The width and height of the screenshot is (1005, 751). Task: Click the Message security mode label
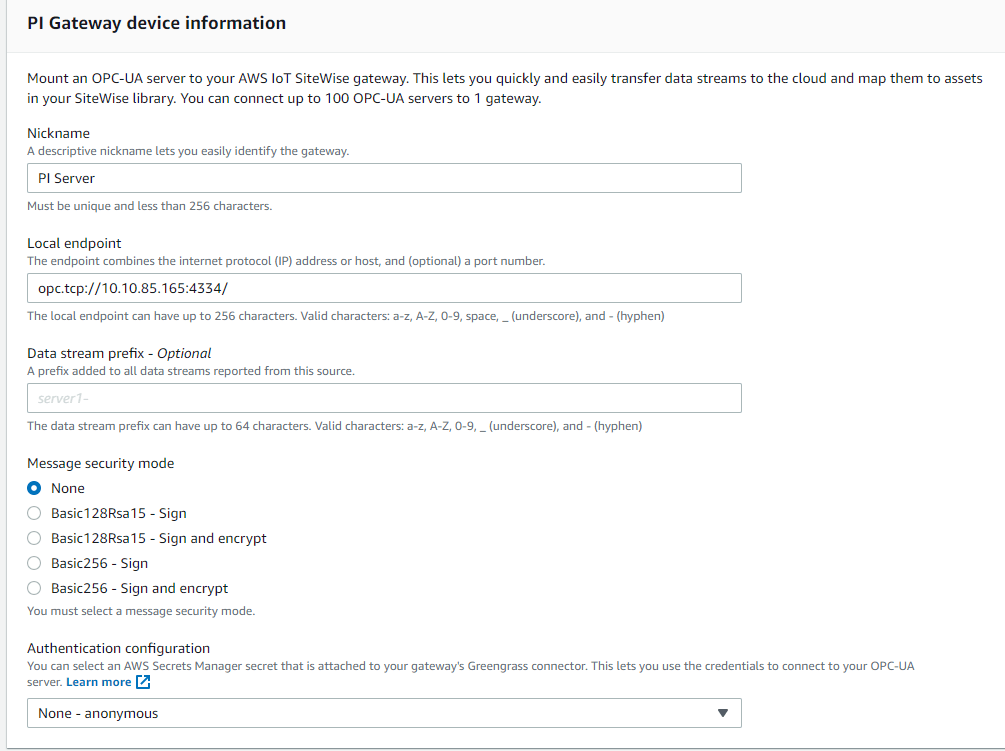point(100,463)
